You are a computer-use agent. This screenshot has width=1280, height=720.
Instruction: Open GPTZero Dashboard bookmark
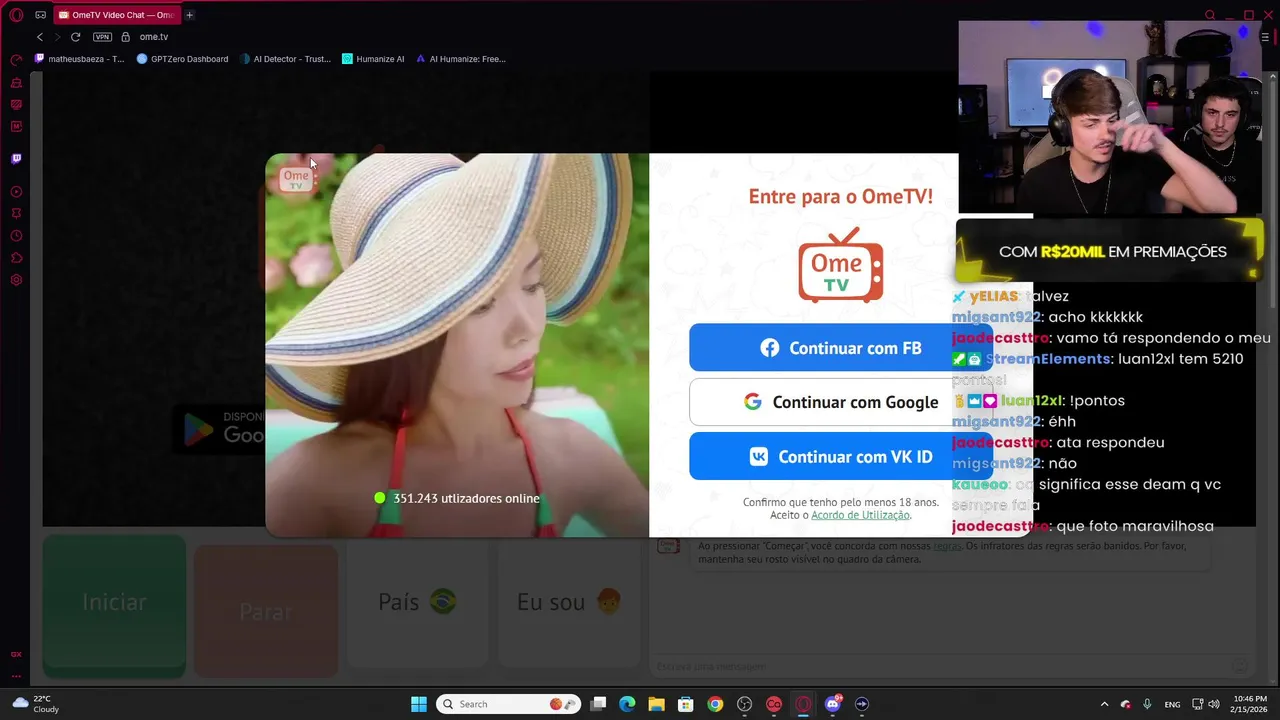point(182,59)
